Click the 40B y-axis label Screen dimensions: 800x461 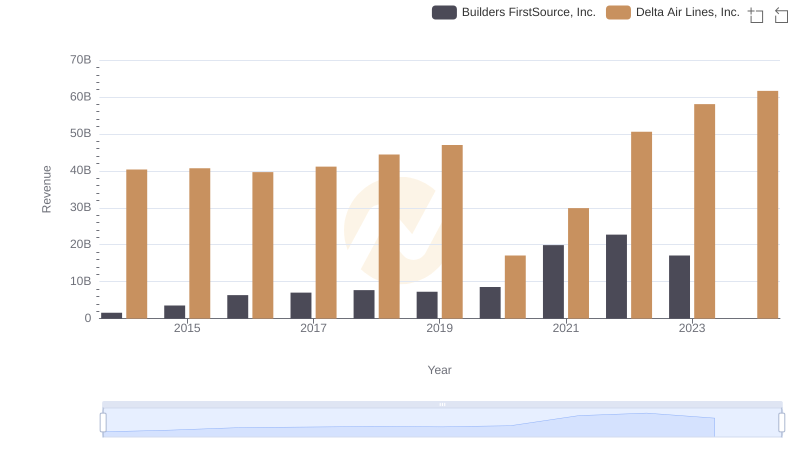pyautogui.click(x=81, y=170)
